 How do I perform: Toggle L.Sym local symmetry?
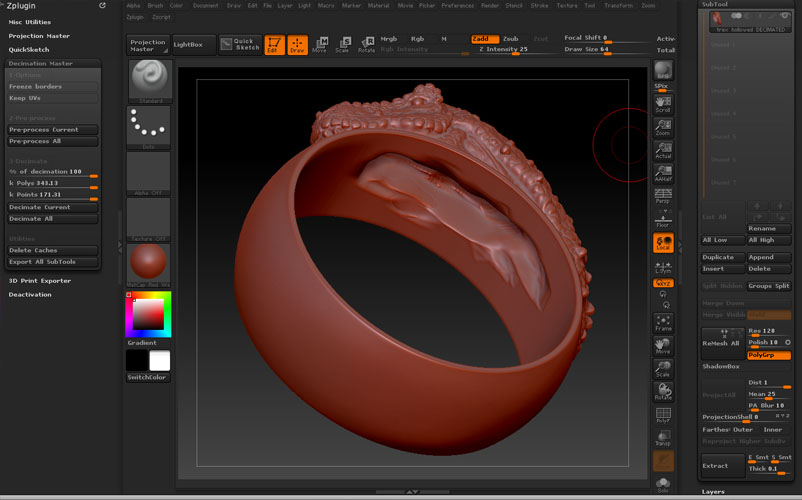[x=663, y=267]
